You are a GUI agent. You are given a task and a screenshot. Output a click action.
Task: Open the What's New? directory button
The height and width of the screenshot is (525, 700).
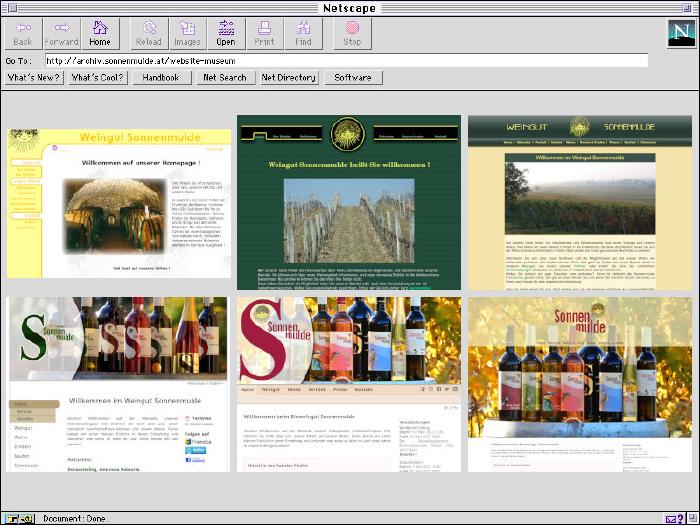pos(34,78)
